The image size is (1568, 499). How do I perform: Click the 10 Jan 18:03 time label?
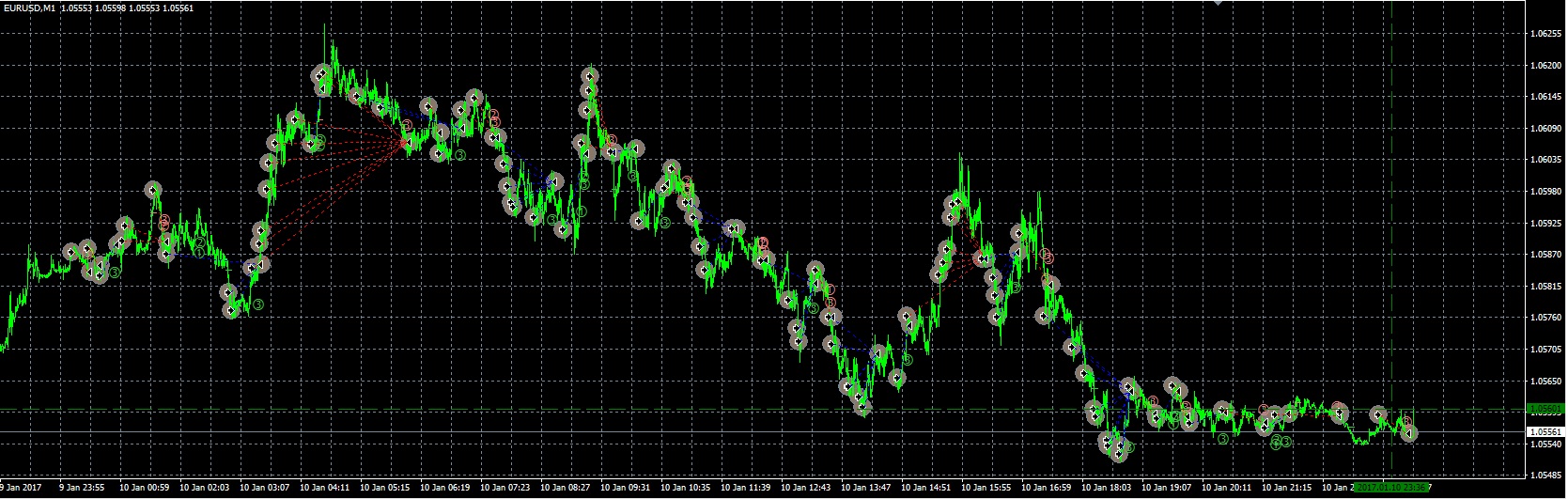[x=1107, y=489]
